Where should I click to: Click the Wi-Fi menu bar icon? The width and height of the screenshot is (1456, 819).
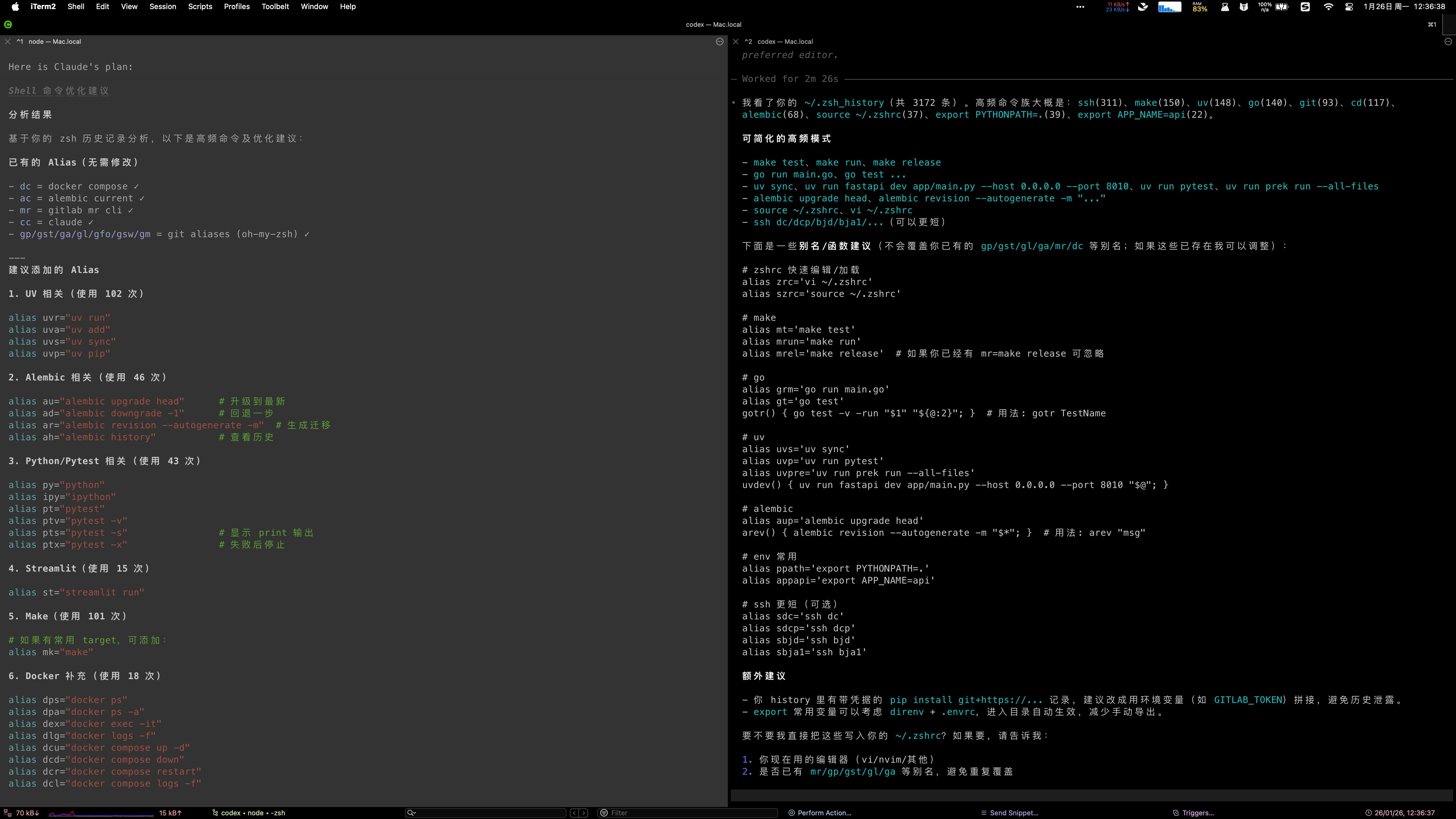point(1328,7)
